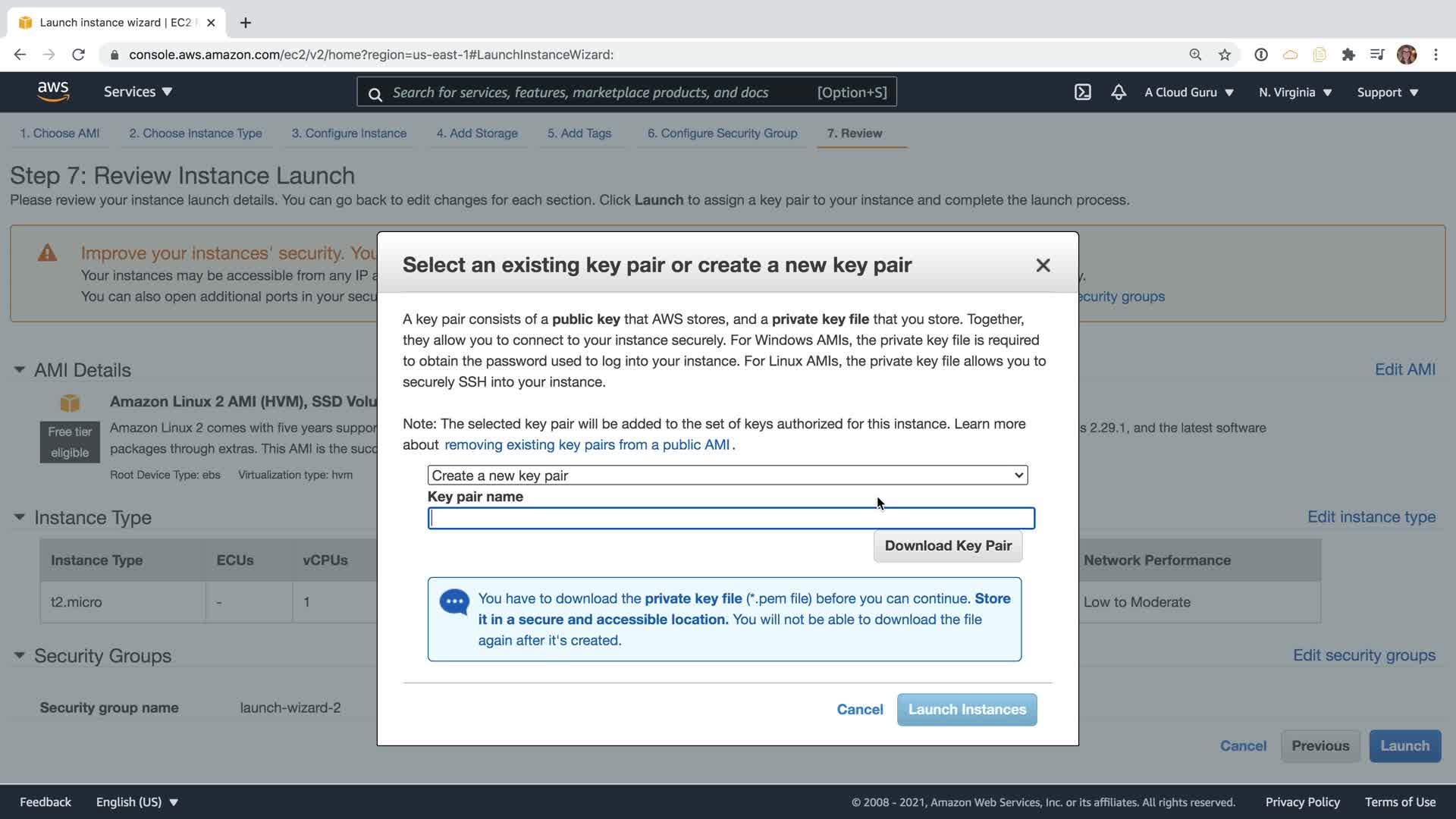Image resolution: width=1456 pixels, height=819 pixels.
Task: Click the Download Key Pair button
Action: pos(948,546)
